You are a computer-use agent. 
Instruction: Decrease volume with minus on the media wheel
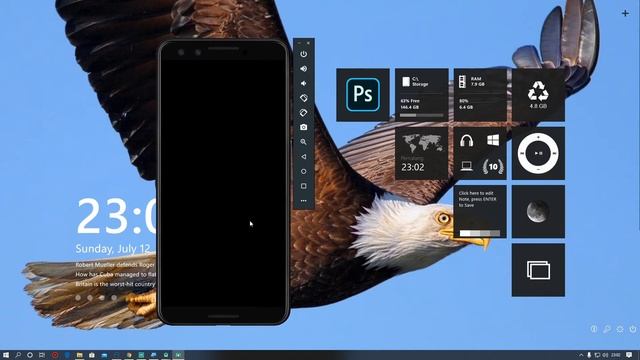(x=538, y=169)
